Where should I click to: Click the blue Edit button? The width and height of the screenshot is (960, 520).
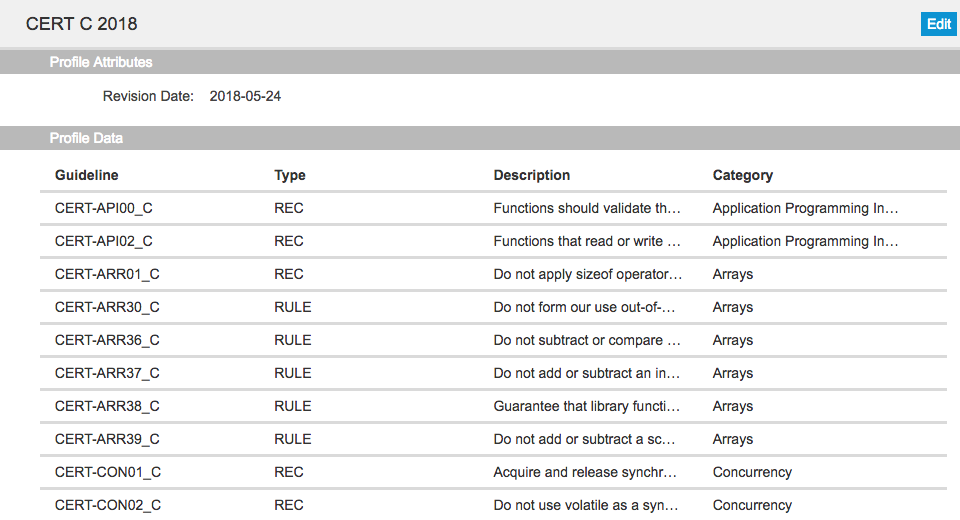(939, 24)
